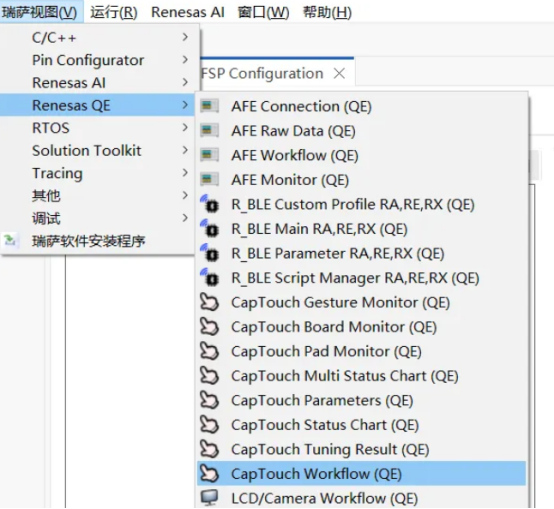Image resolution: width=554 pixels, height=509 pixels.
Task: Click the R_BLE Main chip icon
Action: point(210,228)
